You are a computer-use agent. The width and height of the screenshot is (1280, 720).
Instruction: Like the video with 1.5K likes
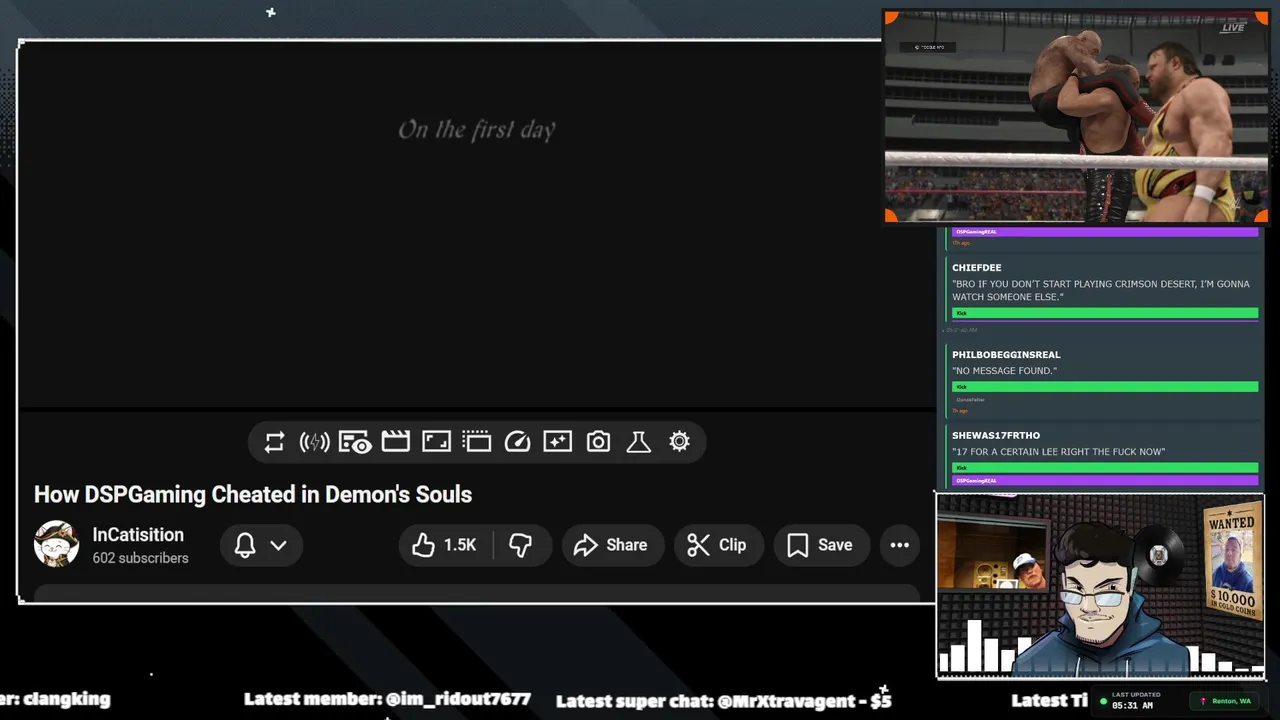pos(446,545)
